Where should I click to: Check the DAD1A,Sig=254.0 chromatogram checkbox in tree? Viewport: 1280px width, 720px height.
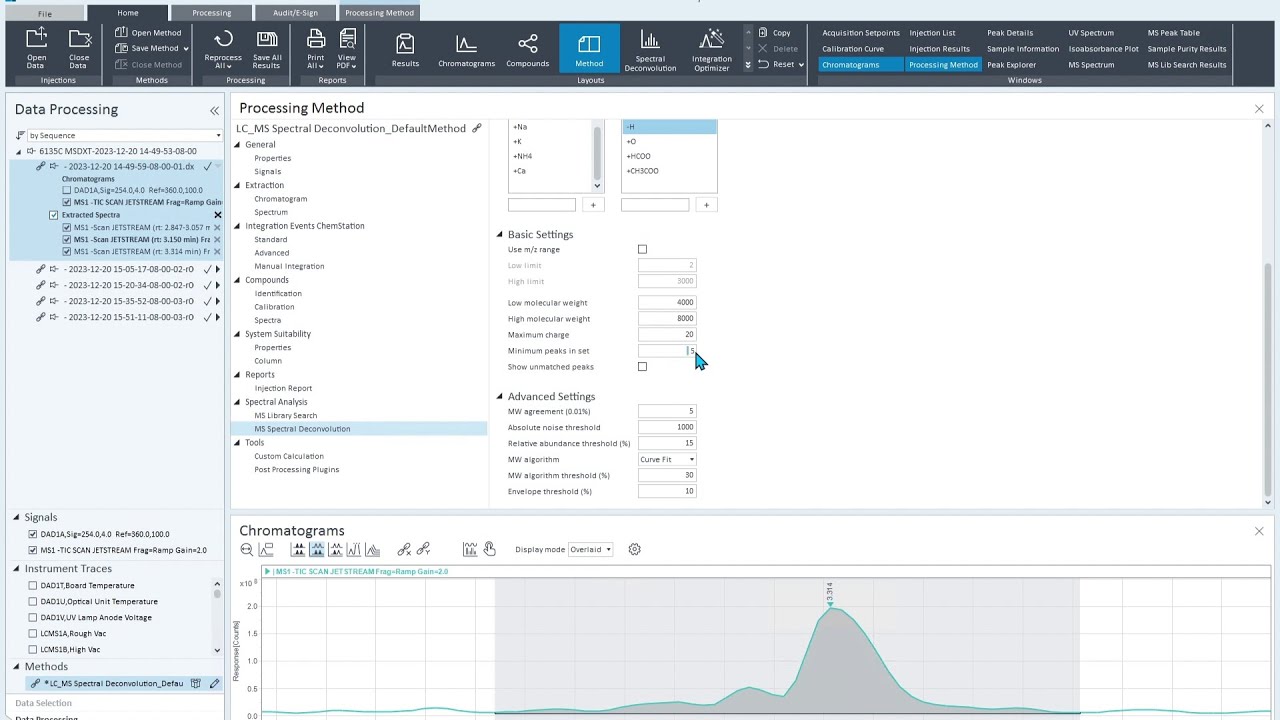[67, 190]
